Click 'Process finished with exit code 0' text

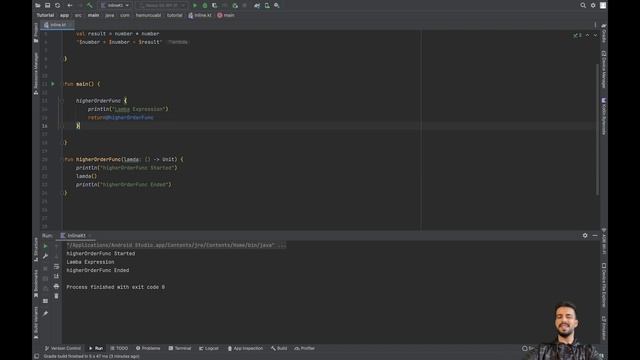coord(116,287)
